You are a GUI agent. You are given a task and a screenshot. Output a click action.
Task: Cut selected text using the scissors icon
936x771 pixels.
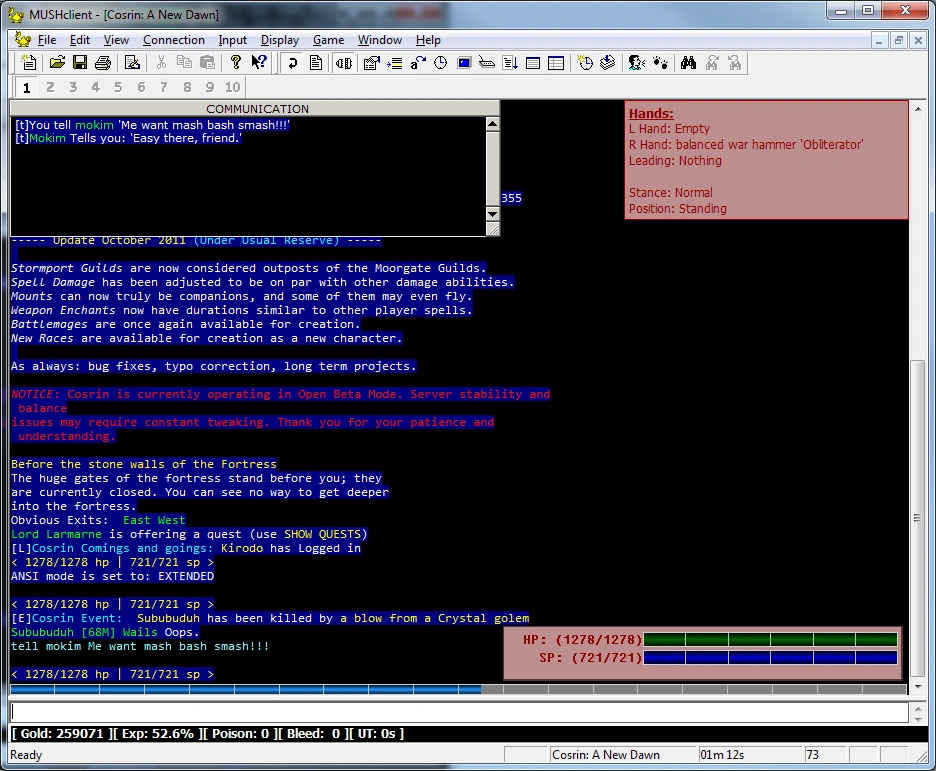pyautogui.click(x=160, y=62)
